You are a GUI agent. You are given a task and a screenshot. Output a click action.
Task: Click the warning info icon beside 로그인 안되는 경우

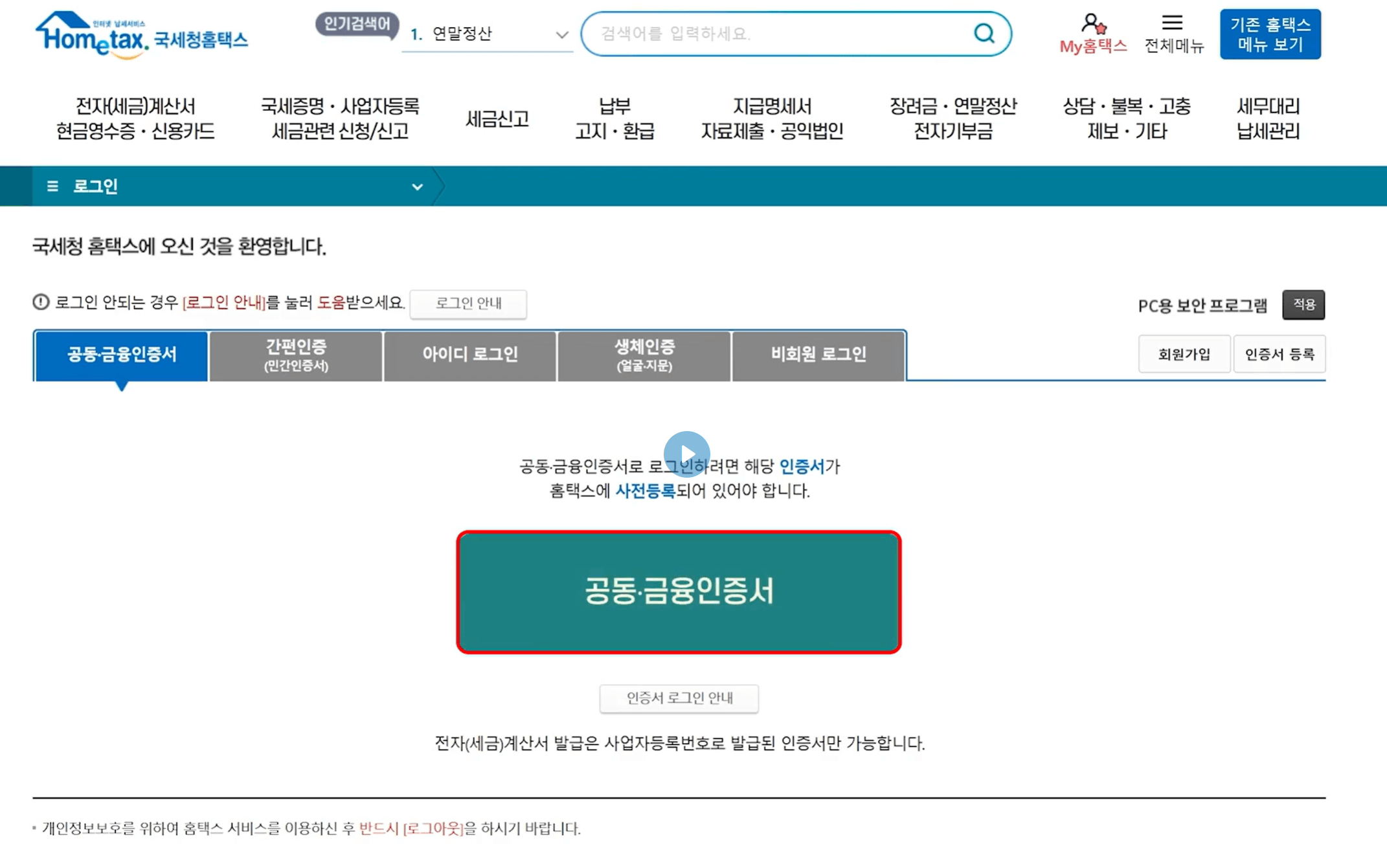(x=41, y=301)
